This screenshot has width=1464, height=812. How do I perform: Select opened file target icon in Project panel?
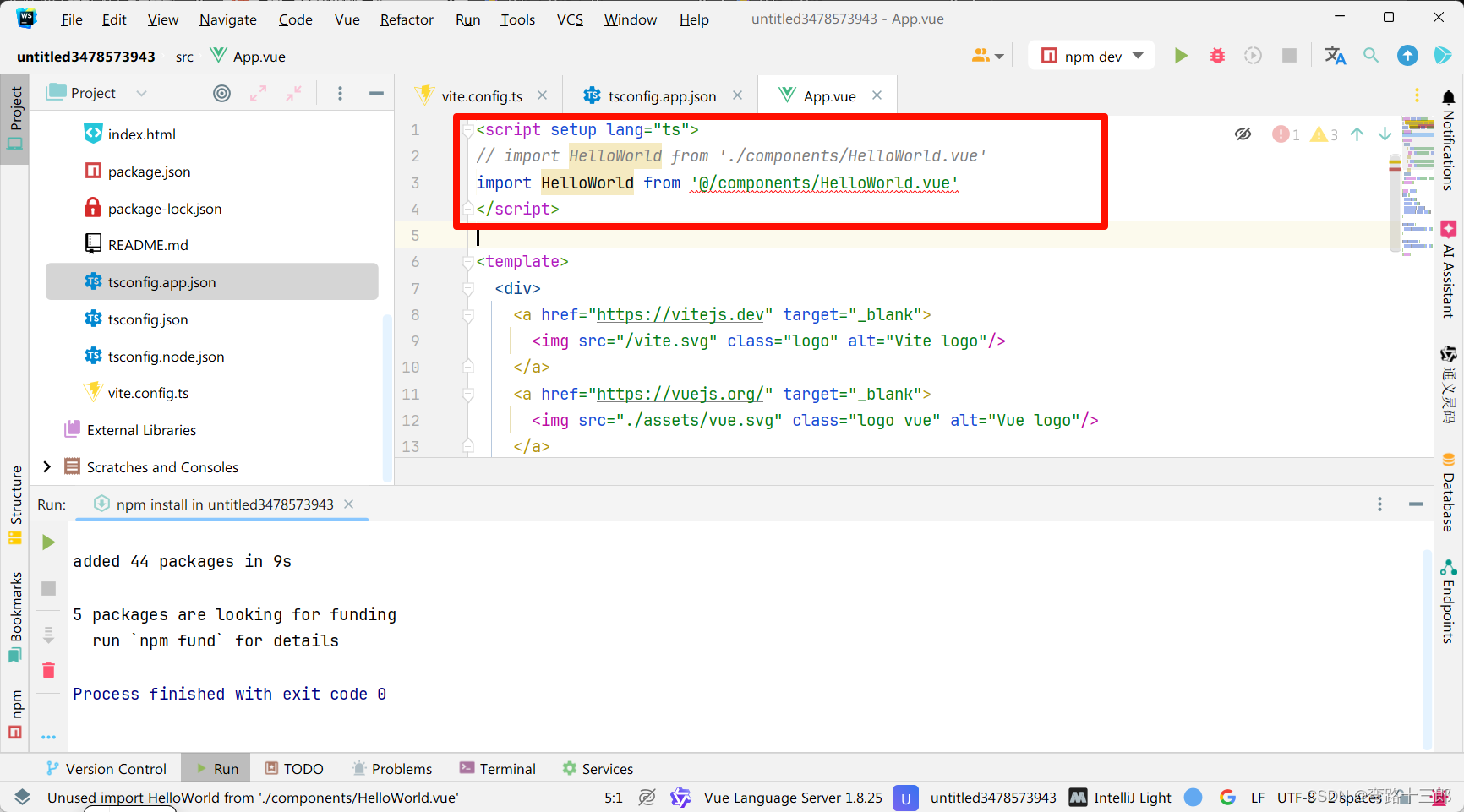click(221, 94)
